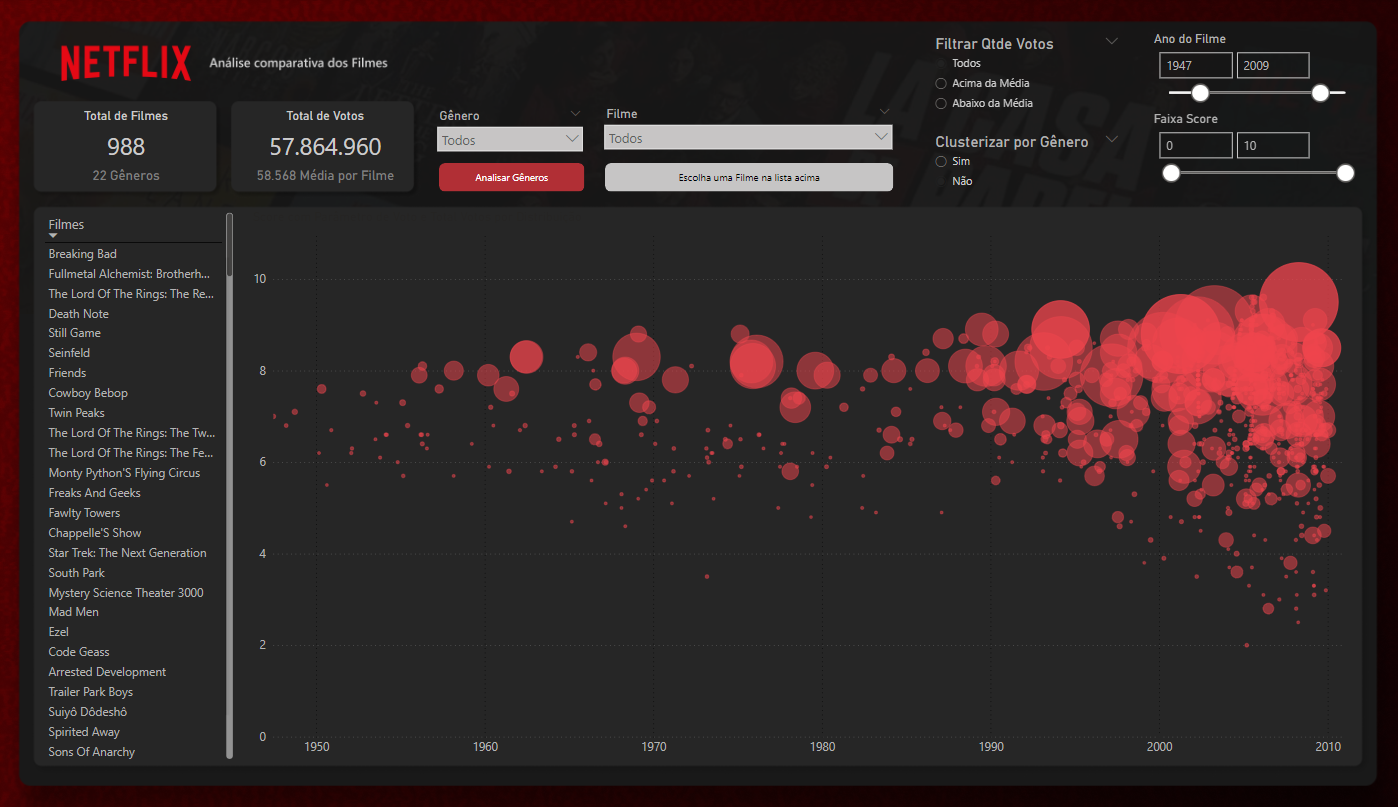Select Fawlty Towers in the list
Image resolution: width=1398 pixels, height=807 pixels.
84,513
